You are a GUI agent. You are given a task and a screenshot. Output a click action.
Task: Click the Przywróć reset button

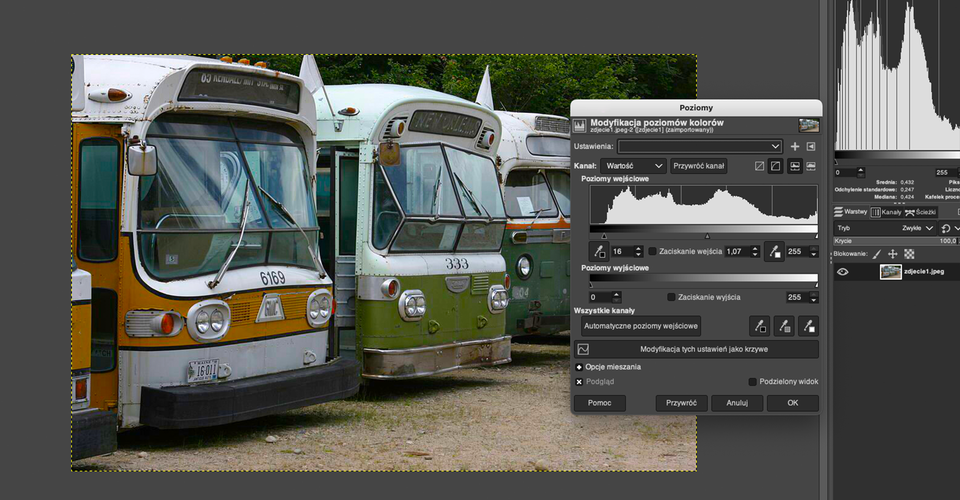681,403
